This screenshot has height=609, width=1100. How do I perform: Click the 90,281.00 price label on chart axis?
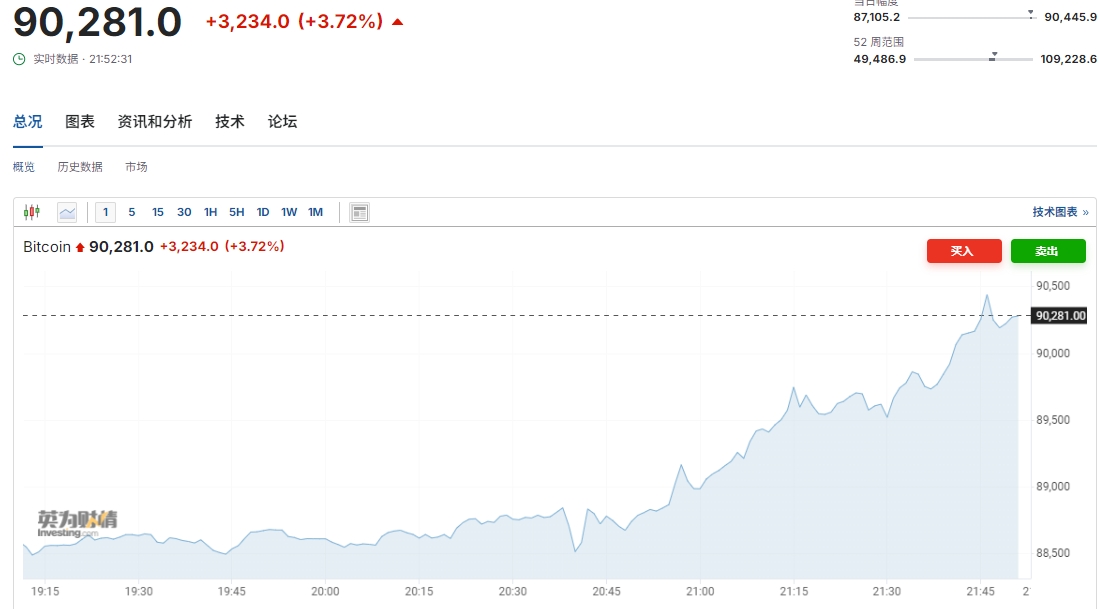click(x=1060, y=316)
